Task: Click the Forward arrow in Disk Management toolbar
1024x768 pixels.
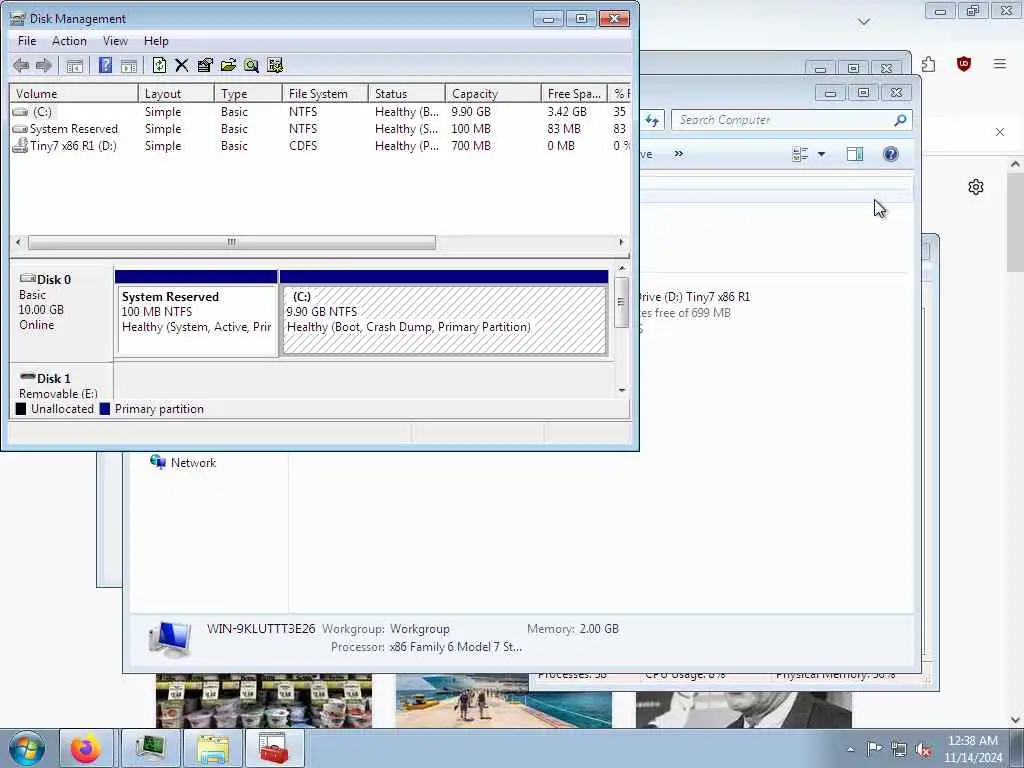Action: coord(44,65)
